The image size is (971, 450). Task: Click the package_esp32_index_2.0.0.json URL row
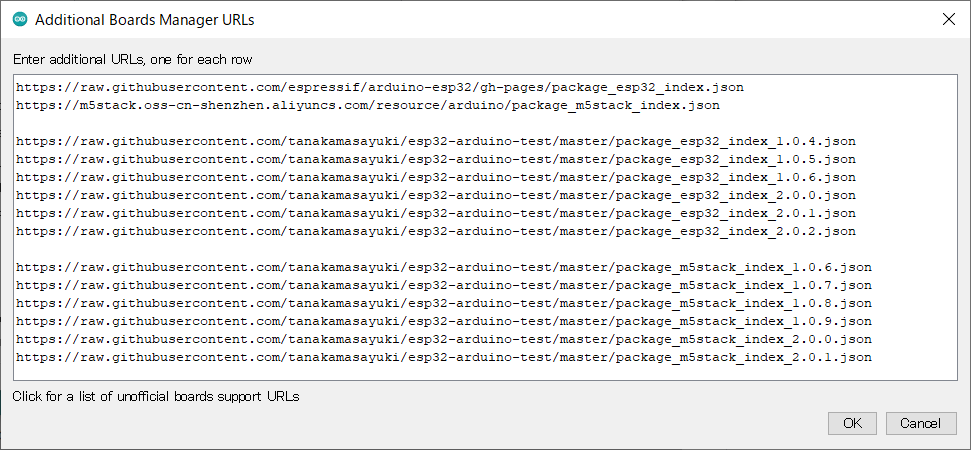click(x=436, y=196)
